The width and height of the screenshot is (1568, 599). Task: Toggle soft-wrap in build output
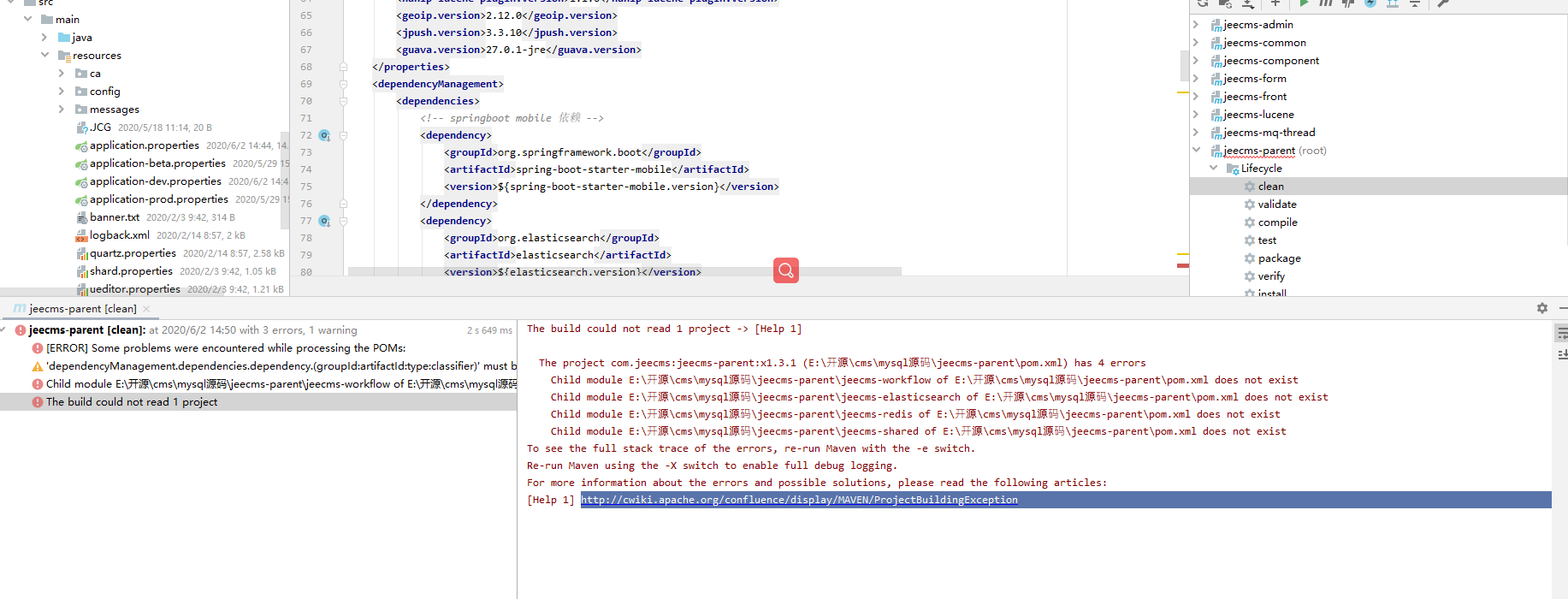1562,334
